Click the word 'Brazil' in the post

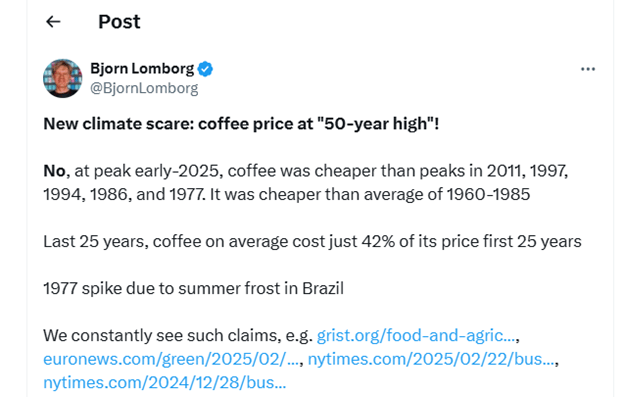click(323, 288)
